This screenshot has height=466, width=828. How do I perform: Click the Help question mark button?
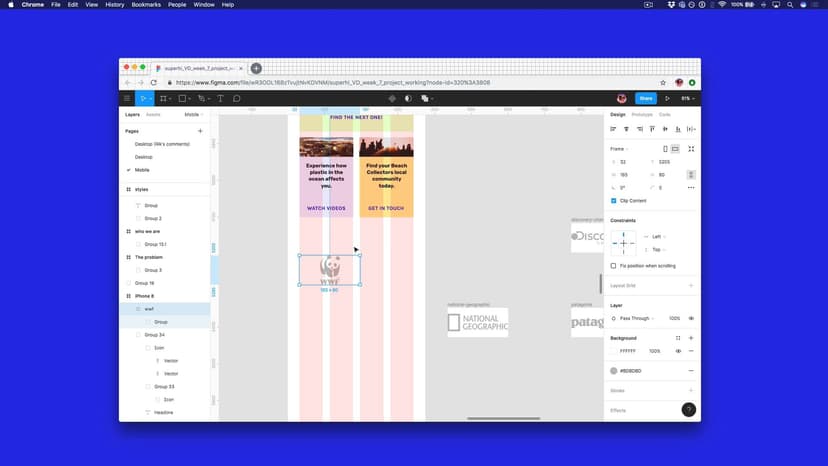pyautogui.click(x=688, y=410)
